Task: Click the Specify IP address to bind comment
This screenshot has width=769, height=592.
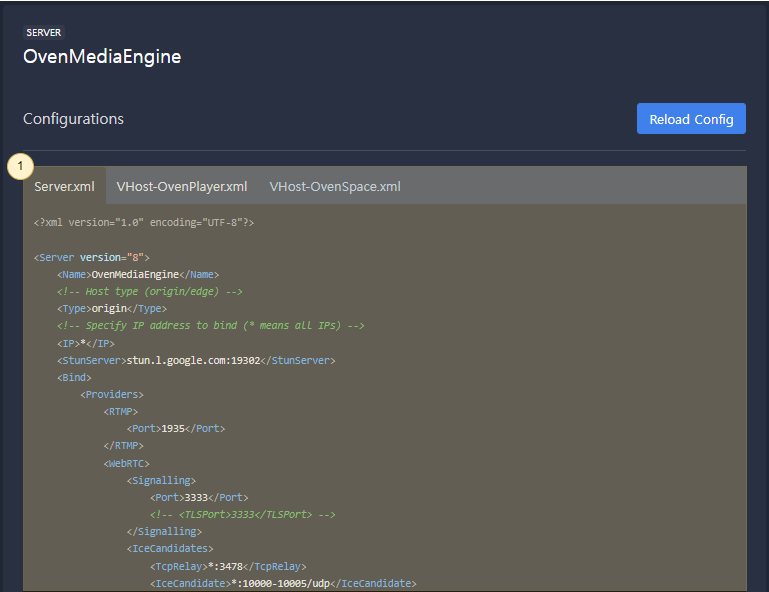Action: click(210, 326)
